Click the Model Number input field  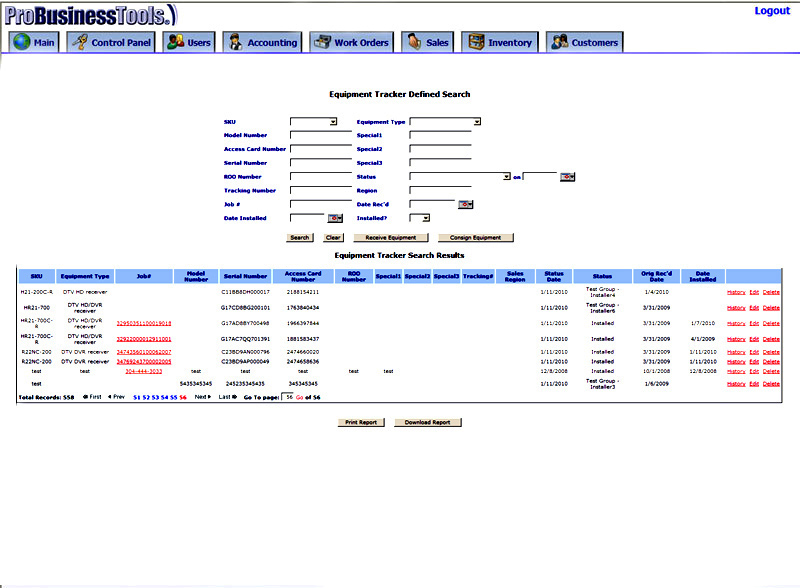tap(321, 135)
